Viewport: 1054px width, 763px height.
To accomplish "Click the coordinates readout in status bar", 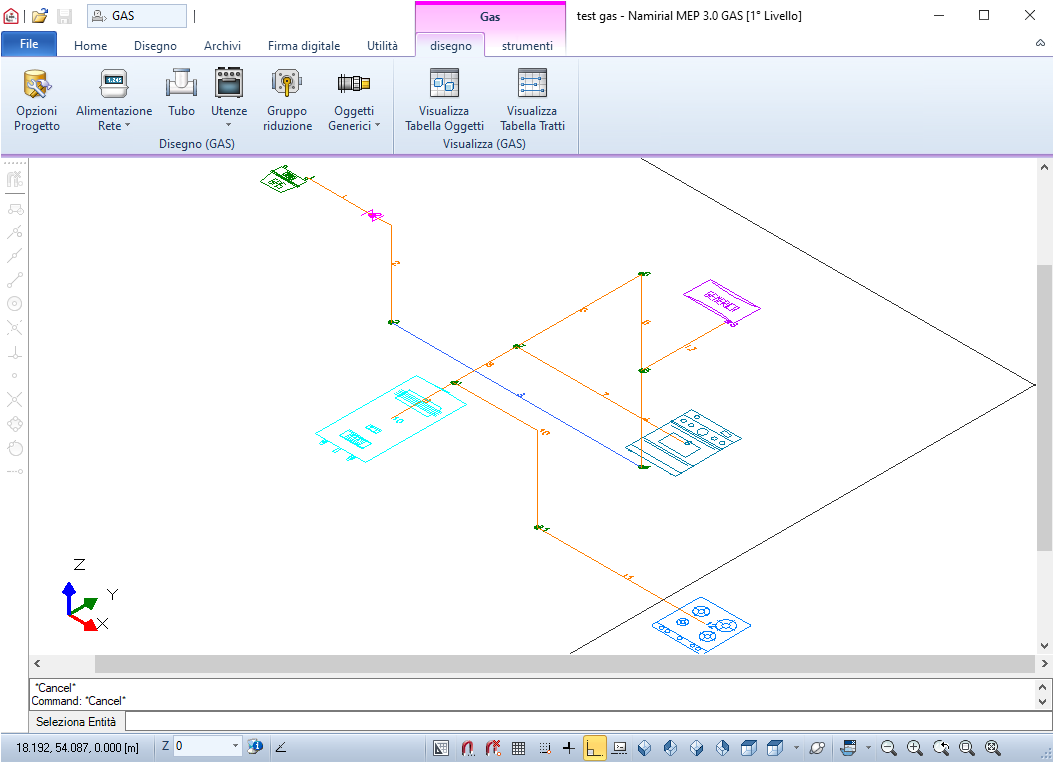I will coord(77,748).
